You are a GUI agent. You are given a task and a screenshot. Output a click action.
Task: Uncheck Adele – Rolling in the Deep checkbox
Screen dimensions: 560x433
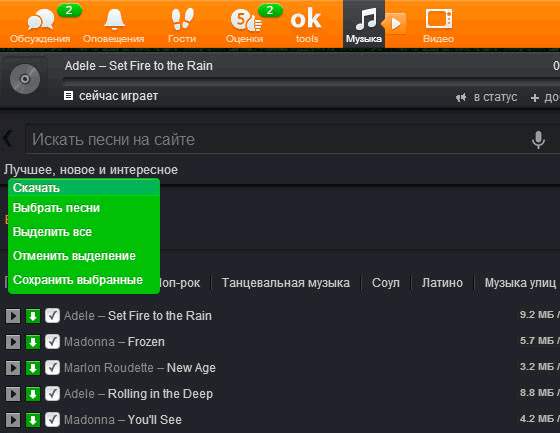[x=52, y=394]
